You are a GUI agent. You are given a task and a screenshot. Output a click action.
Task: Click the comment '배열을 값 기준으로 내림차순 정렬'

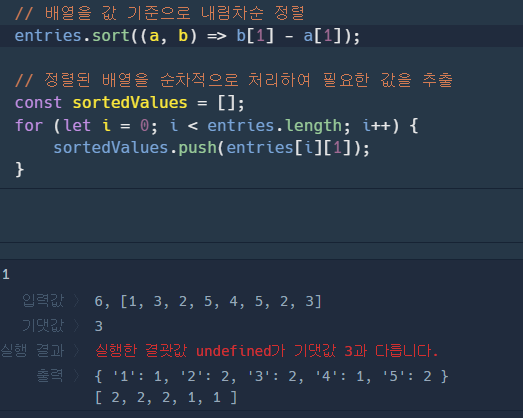(x=159, y=13)
